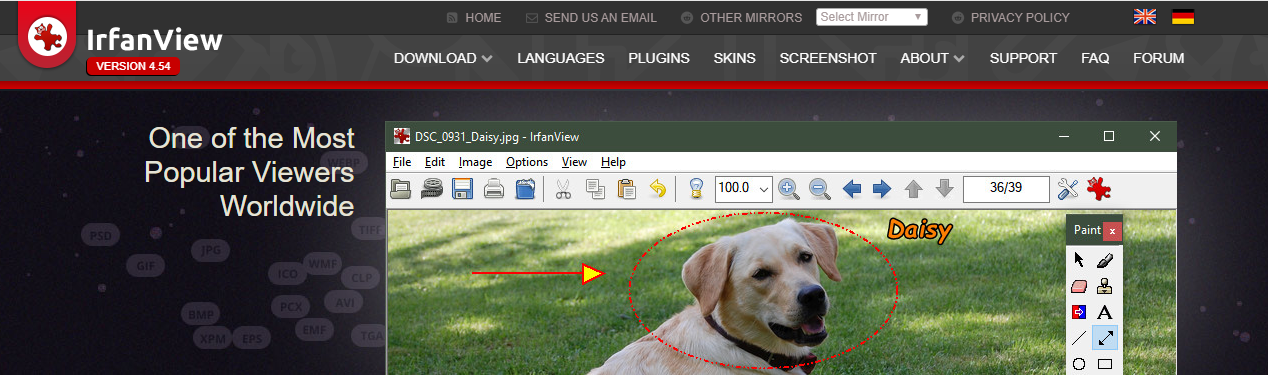Select the ellipse shape tool in Paint
1268x380 pixels.
(x=1079, y=364)
